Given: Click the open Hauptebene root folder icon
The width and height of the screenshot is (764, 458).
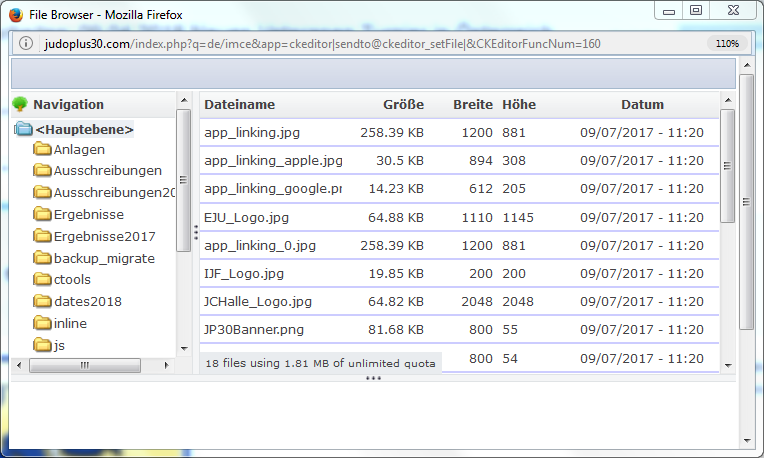Looking at the screenshot, I should click(24, 129).
